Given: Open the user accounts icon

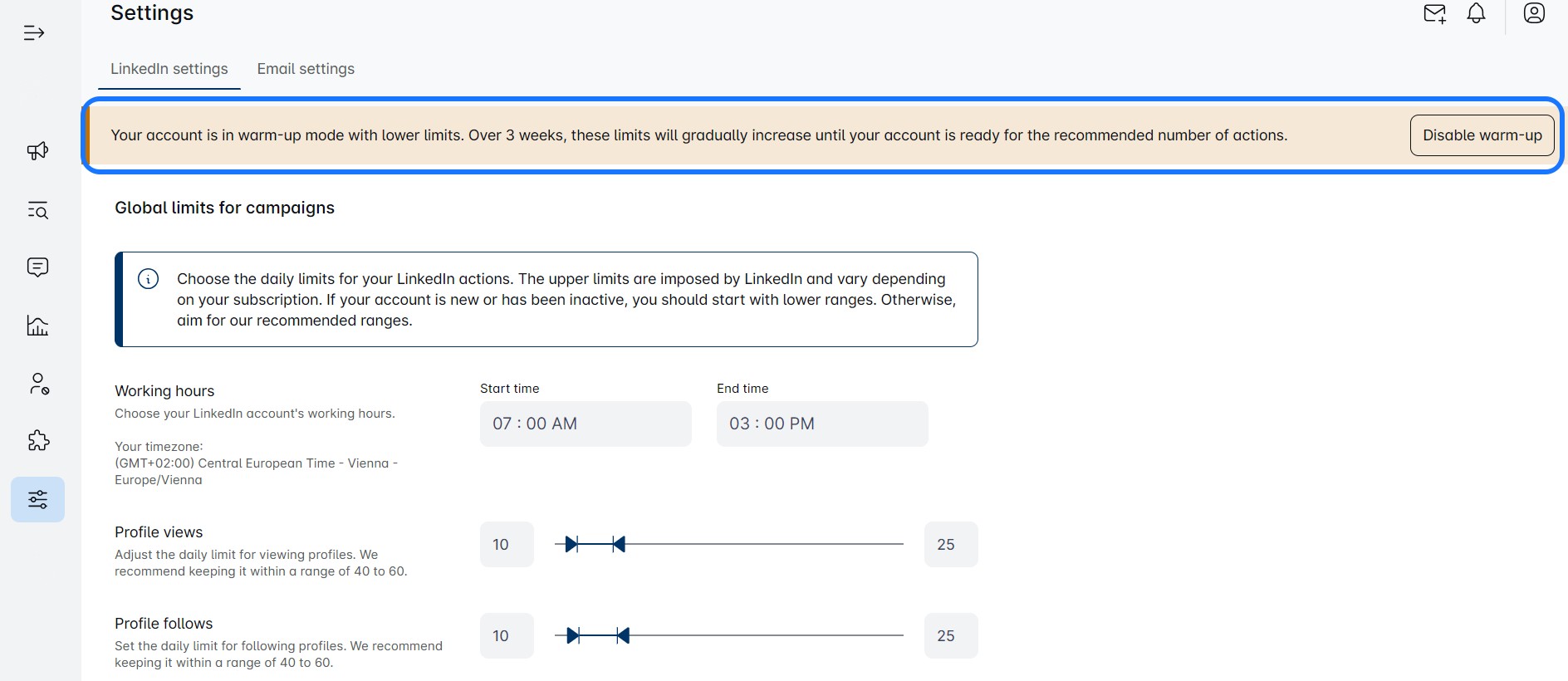Looking at the screenshot, I should pyautogui.click(x=38, y=384).
